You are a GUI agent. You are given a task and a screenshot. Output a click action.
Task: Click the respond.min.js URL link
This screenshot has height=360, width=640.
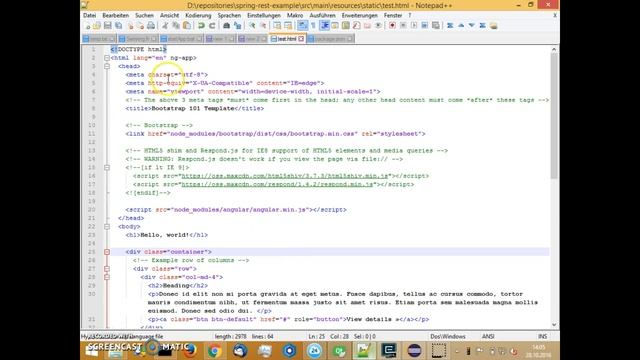pos(277,184)
